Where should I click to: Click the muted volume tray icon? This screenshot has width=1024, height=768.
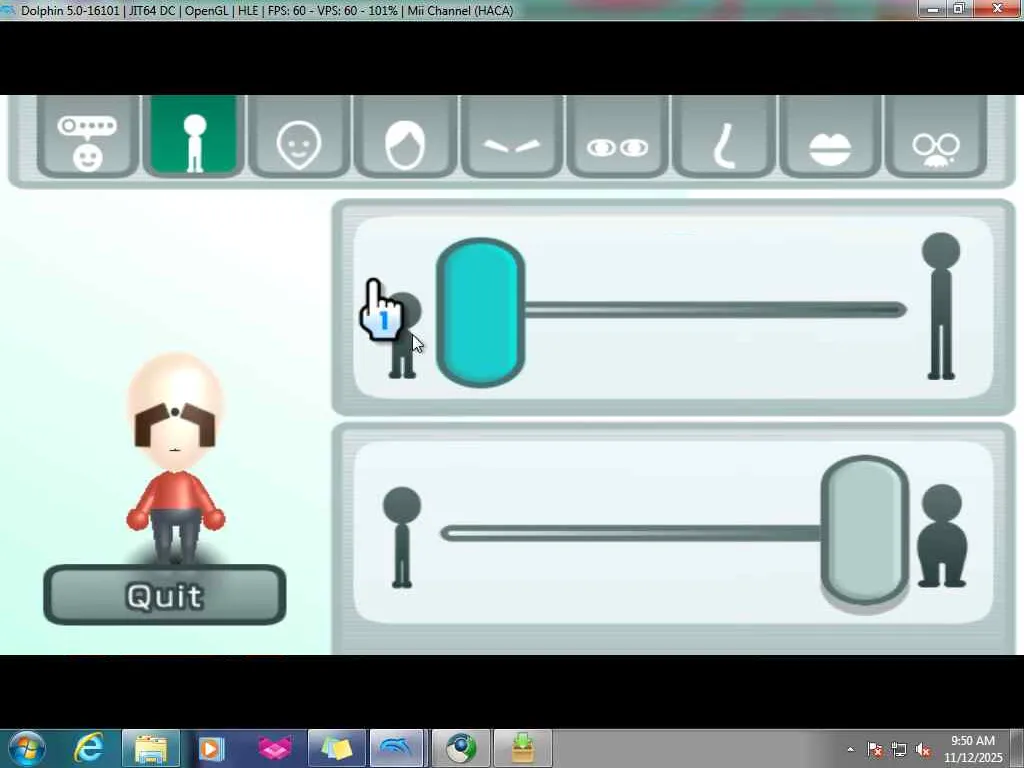click(923, 749)
